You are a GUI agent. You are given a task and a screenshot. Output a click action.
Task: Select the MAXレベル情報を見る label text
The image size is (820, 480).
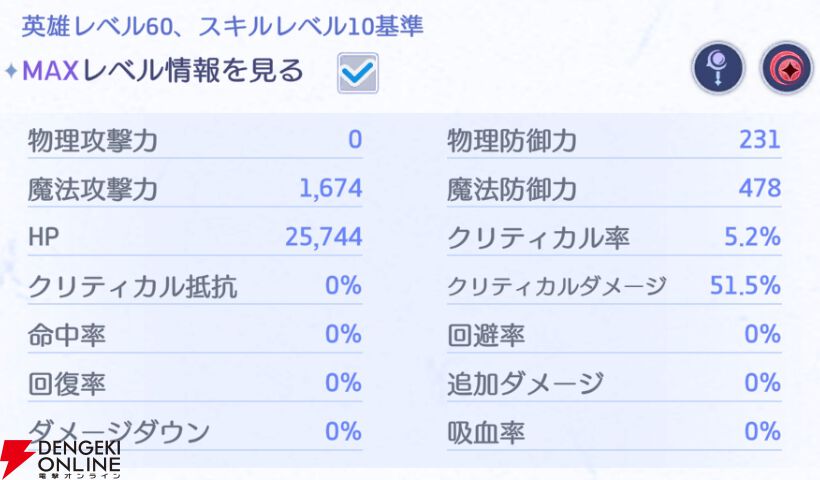point(163,71)
